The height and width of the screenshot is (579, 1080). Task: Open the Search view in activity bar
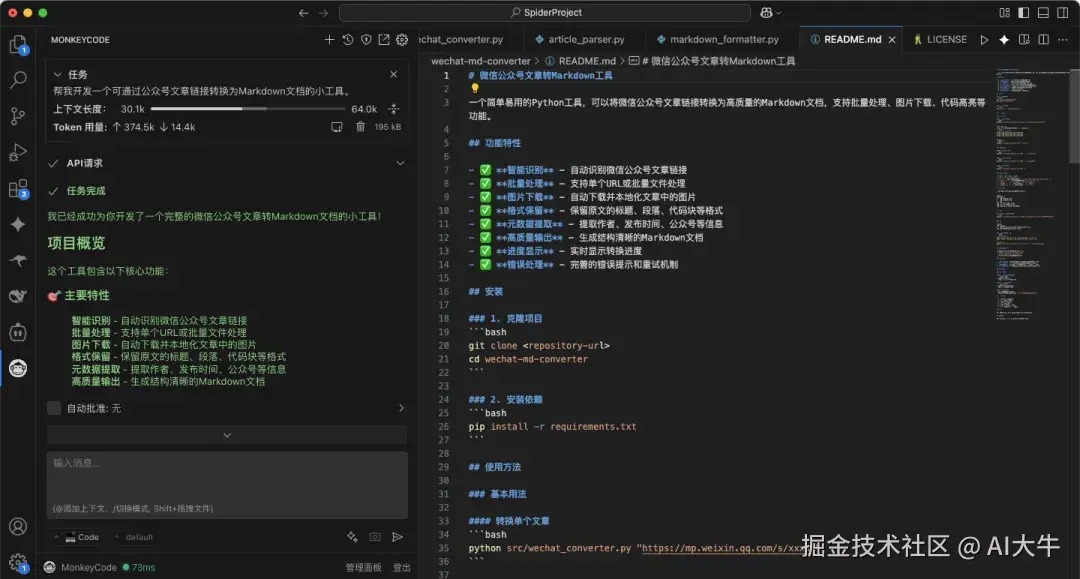point(18,80)
